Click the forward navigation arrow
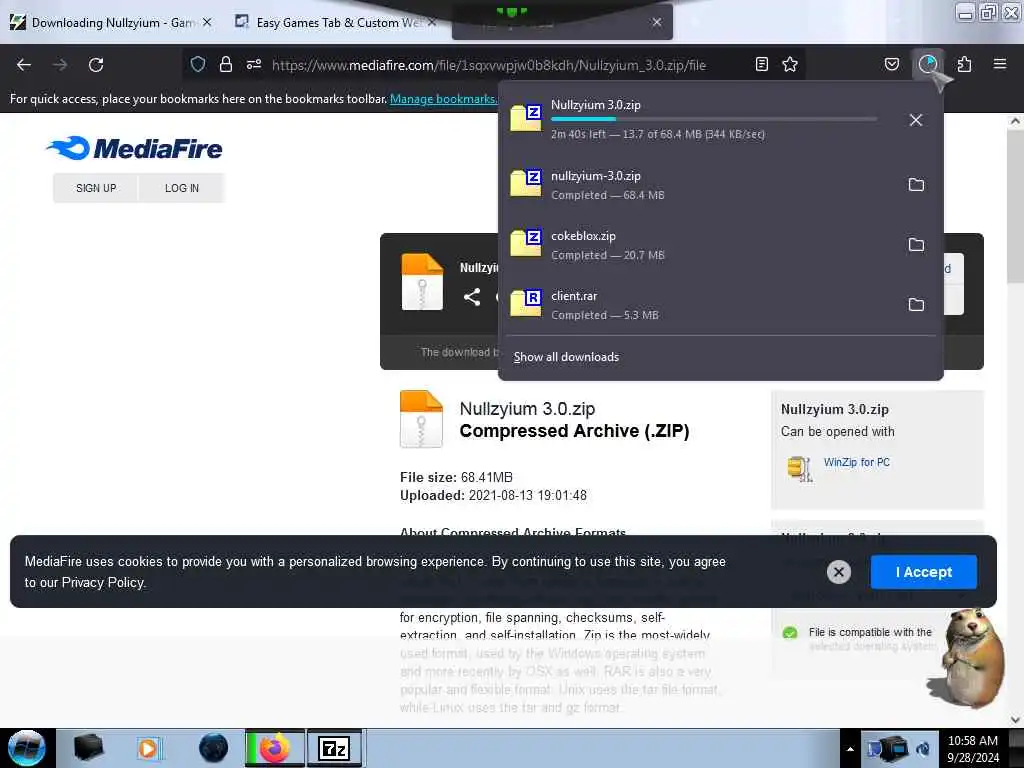Screen dimensions: 1024x768 click(x=60, y=65)
